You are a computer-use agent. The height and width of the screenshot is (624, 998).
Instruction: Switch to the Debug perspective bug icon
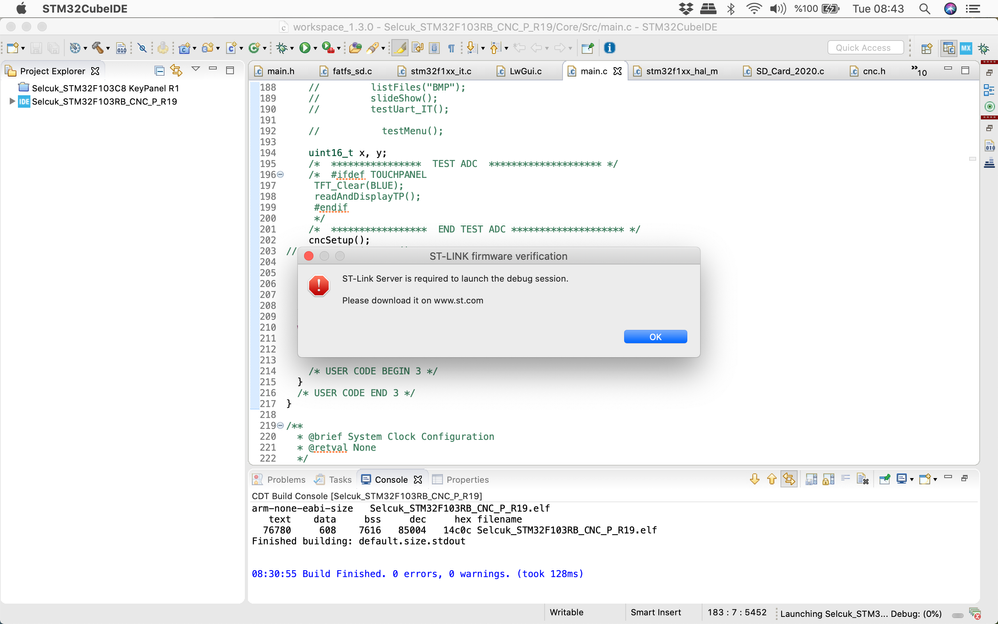[984, 48]
